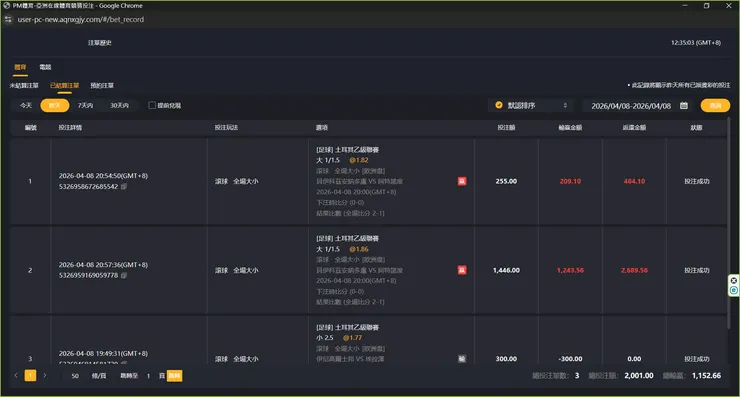Click the orange check icon in sort box
740x397 pixels.
coord(499,105)
